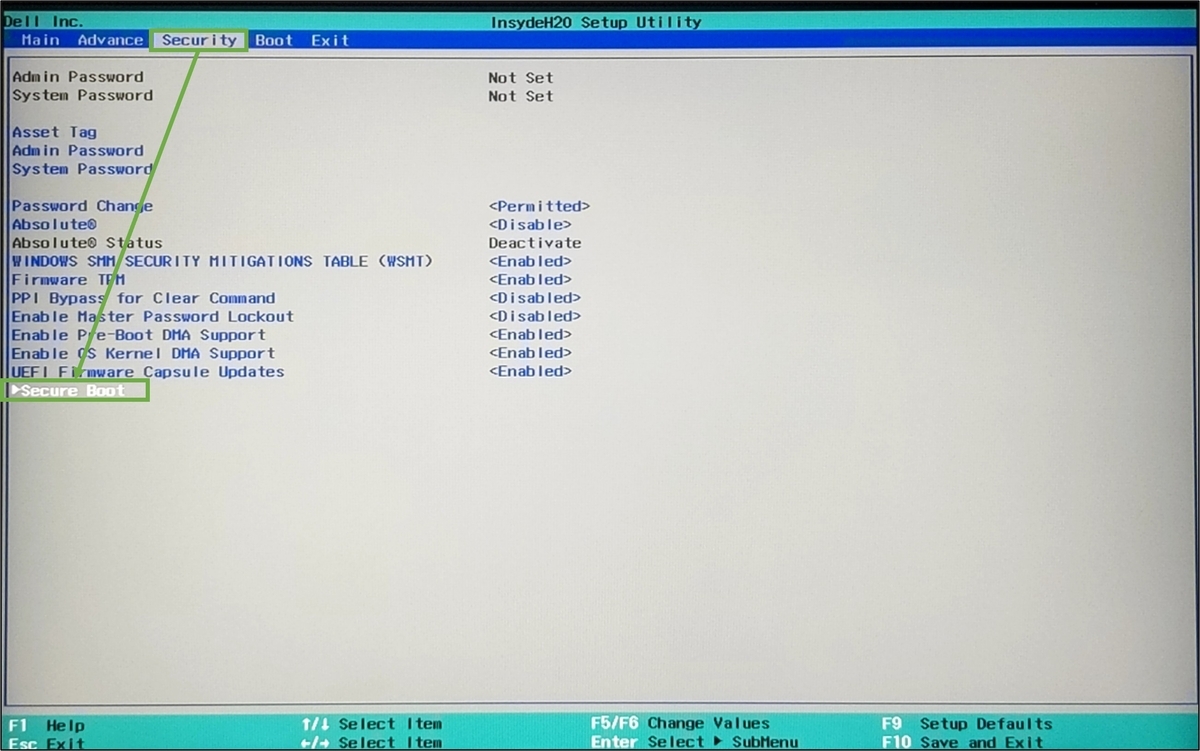Click the Esc Exit hint
1200x751 pixels.
(48, 743)
